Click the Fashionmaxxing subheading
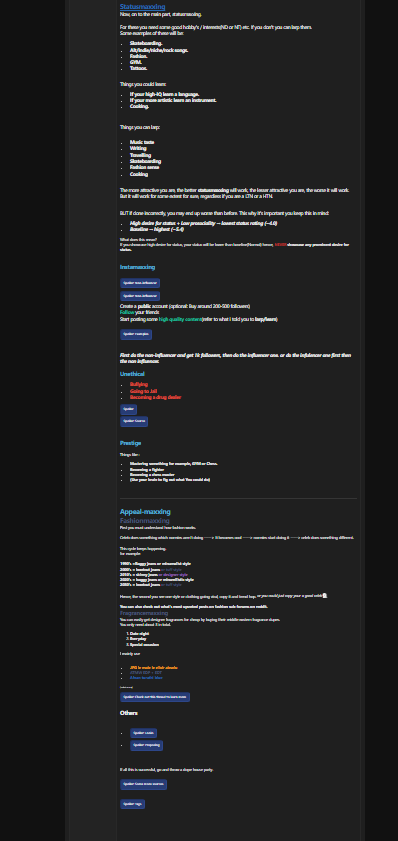The width and height of the screenshot is (398, 841). pos(144,521)
